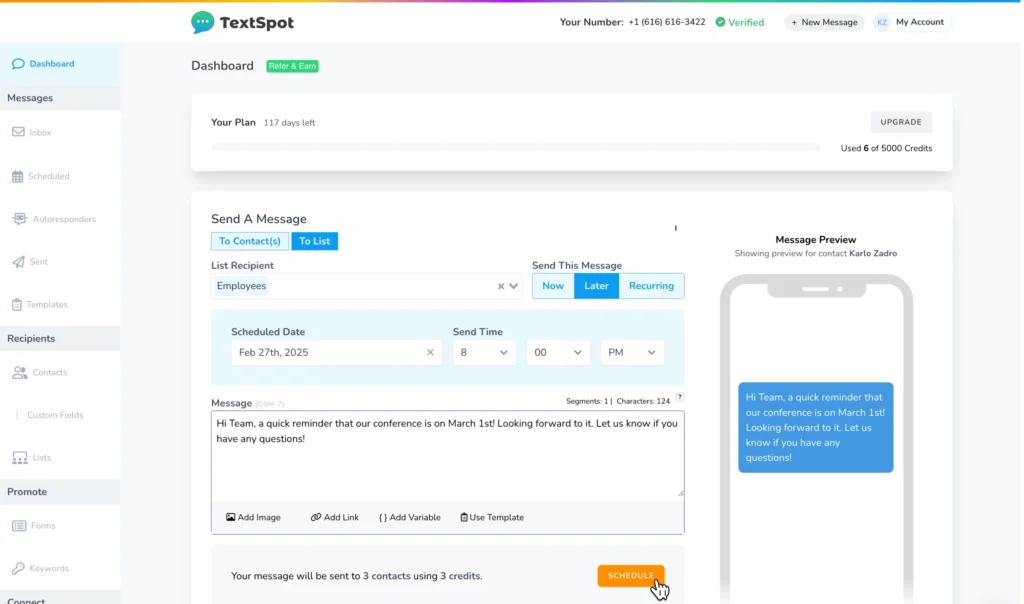Image resolution: width=1024 pixels, height=604 pixels.
Task: Open the AM/PM dropdown
Action: click(x=632, y=353)
